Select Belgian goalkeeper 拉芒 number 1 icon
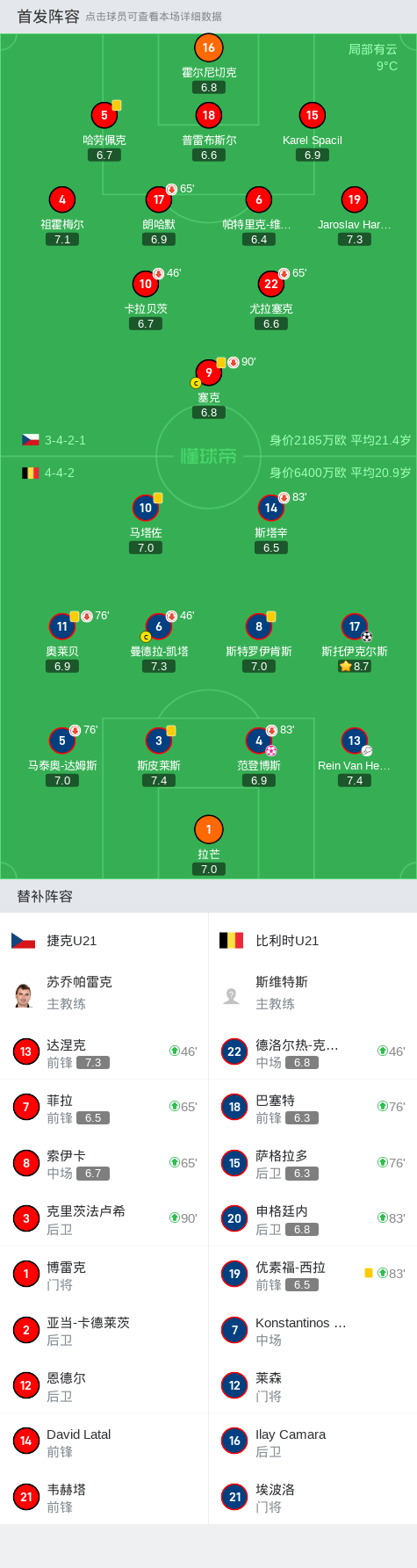The height and width of the screenshot is (1568, 417). [208, 829]
